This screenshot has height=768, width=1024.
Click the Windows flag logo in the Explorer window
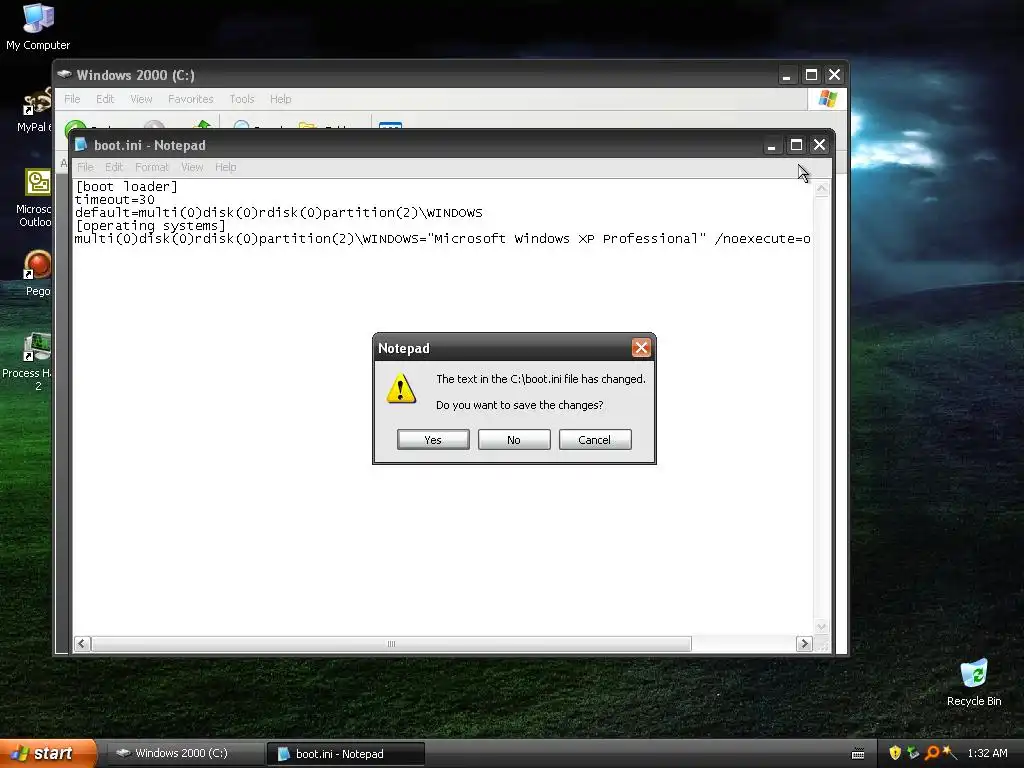(827, 99)
